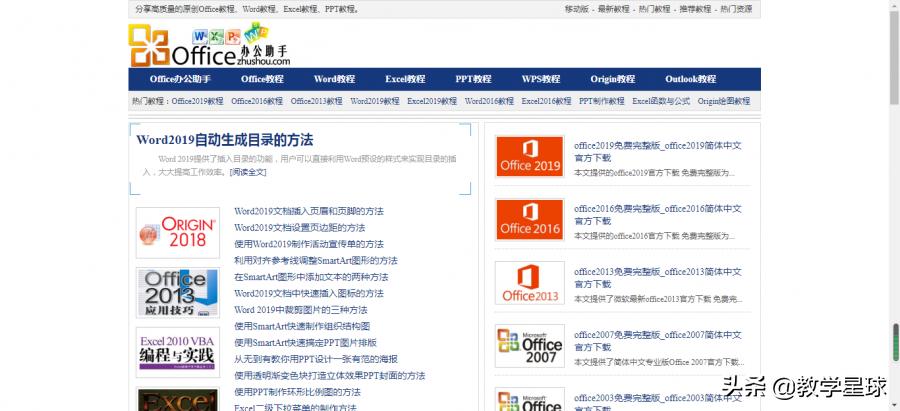Go to 热门资源 link in top bar
Image resolution: width=900 pixels, height=411 pixels.
[x=736, y=9]
